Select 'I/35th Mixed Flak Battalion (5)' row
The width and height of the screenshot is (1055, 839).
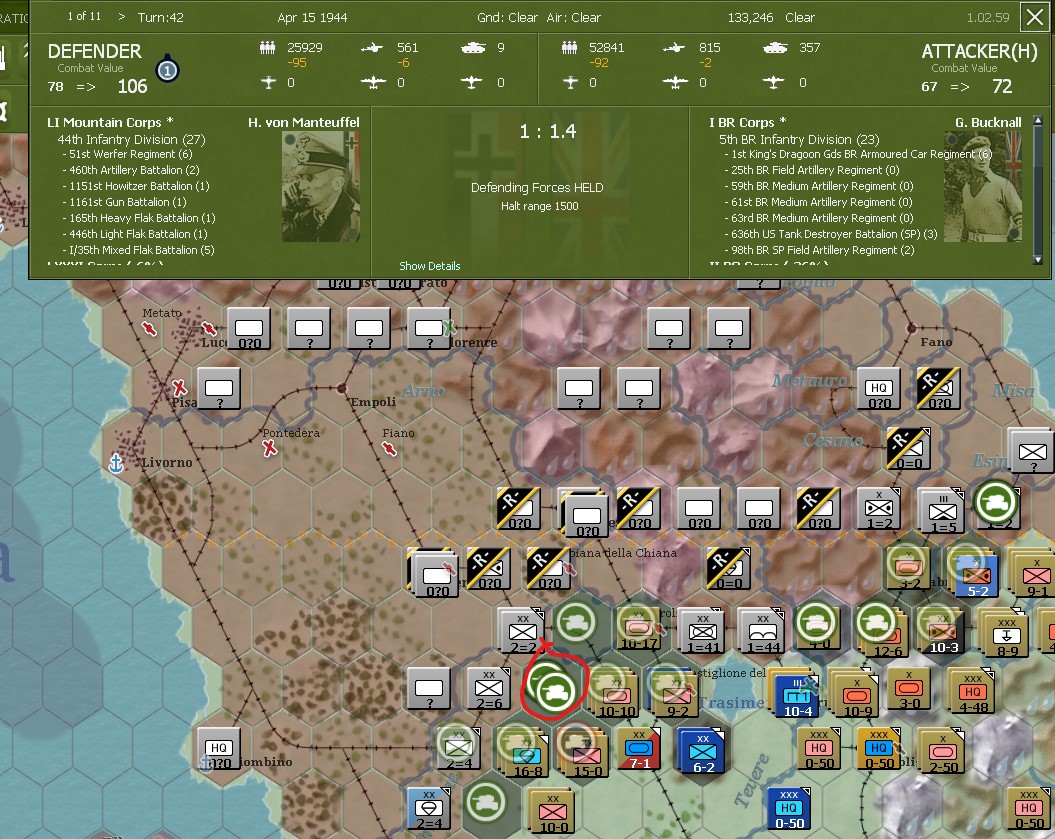[139, 250]
